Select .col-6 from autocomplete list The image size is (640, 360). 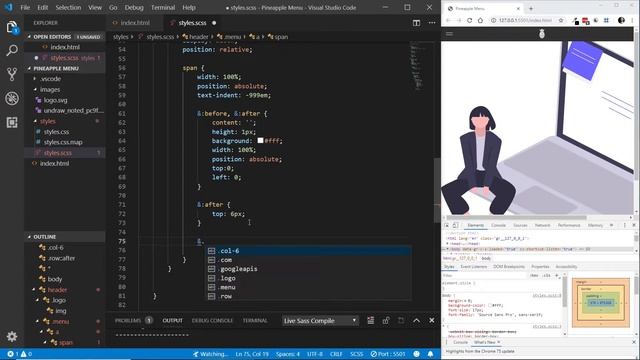click(309, 251)
